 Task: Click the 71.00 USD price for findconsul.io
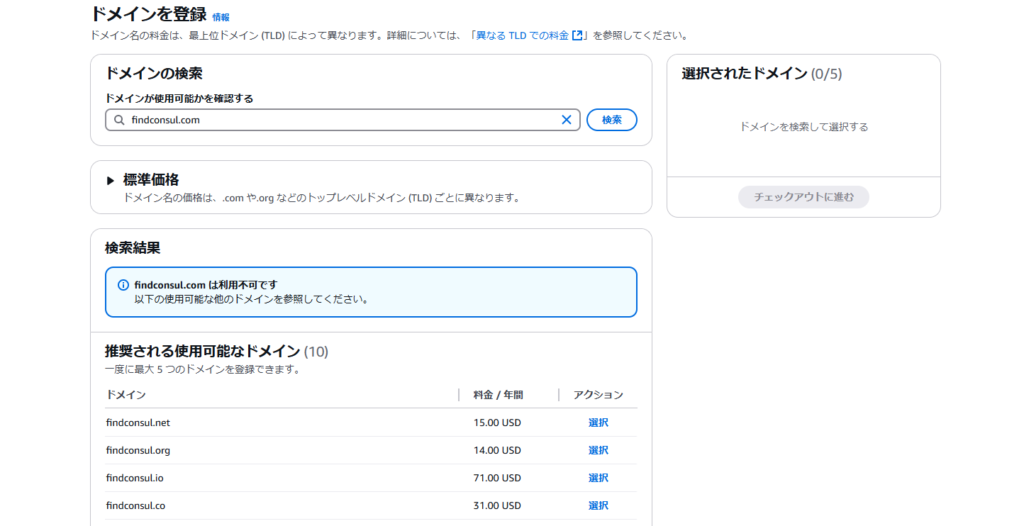pos(497,478)
